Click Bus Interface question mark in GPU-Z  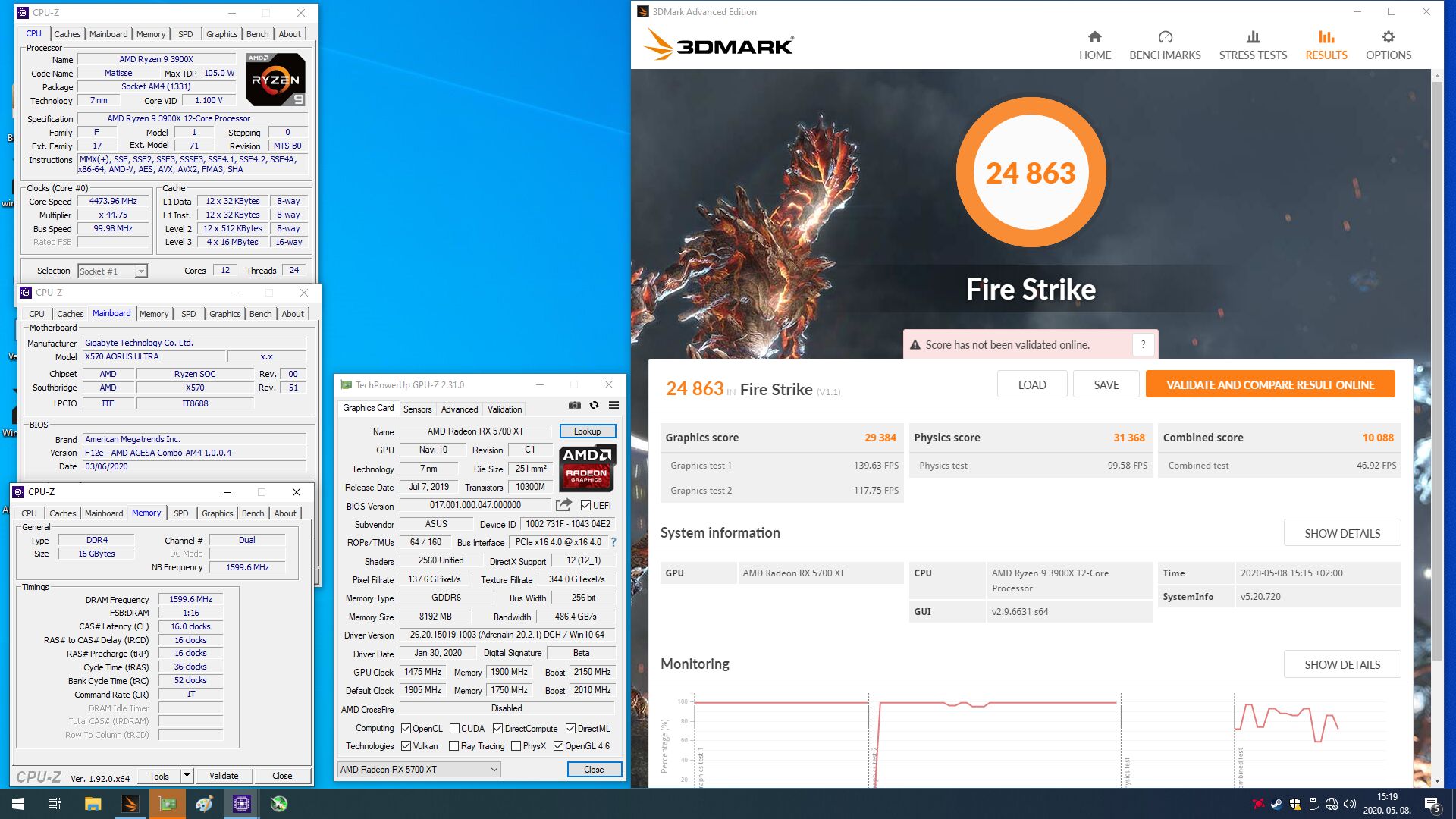(x=613, y=542)
